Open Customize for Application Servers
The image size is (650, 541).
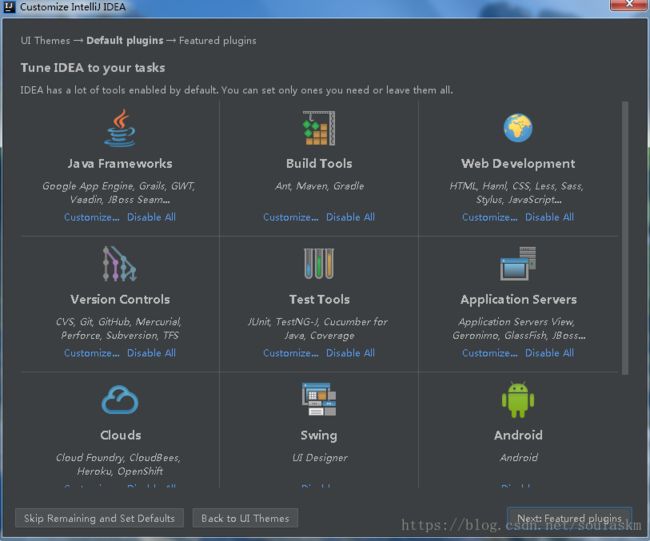click(490, 353)
